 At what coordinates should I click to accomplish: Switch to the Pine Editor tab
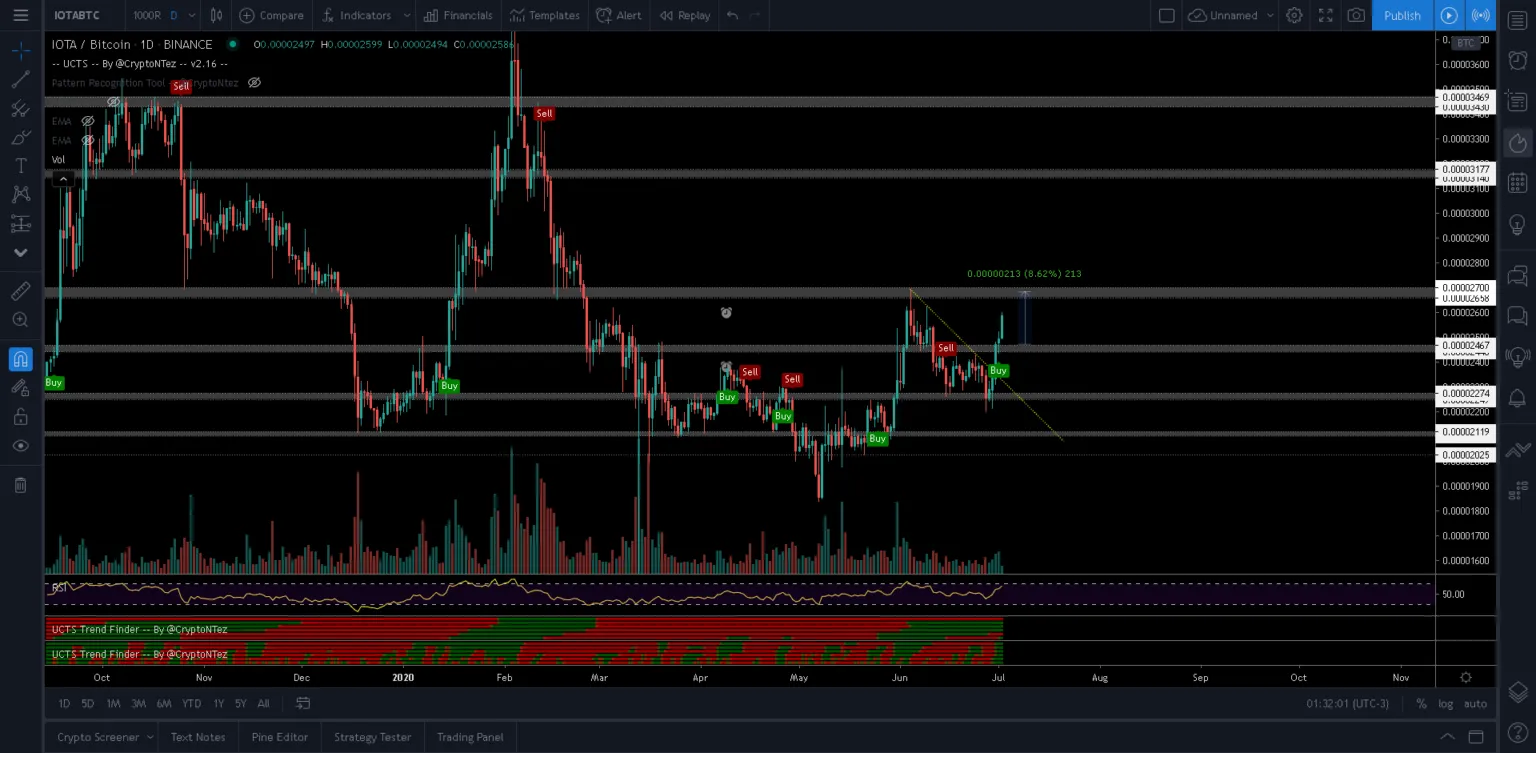coord(279,737)
